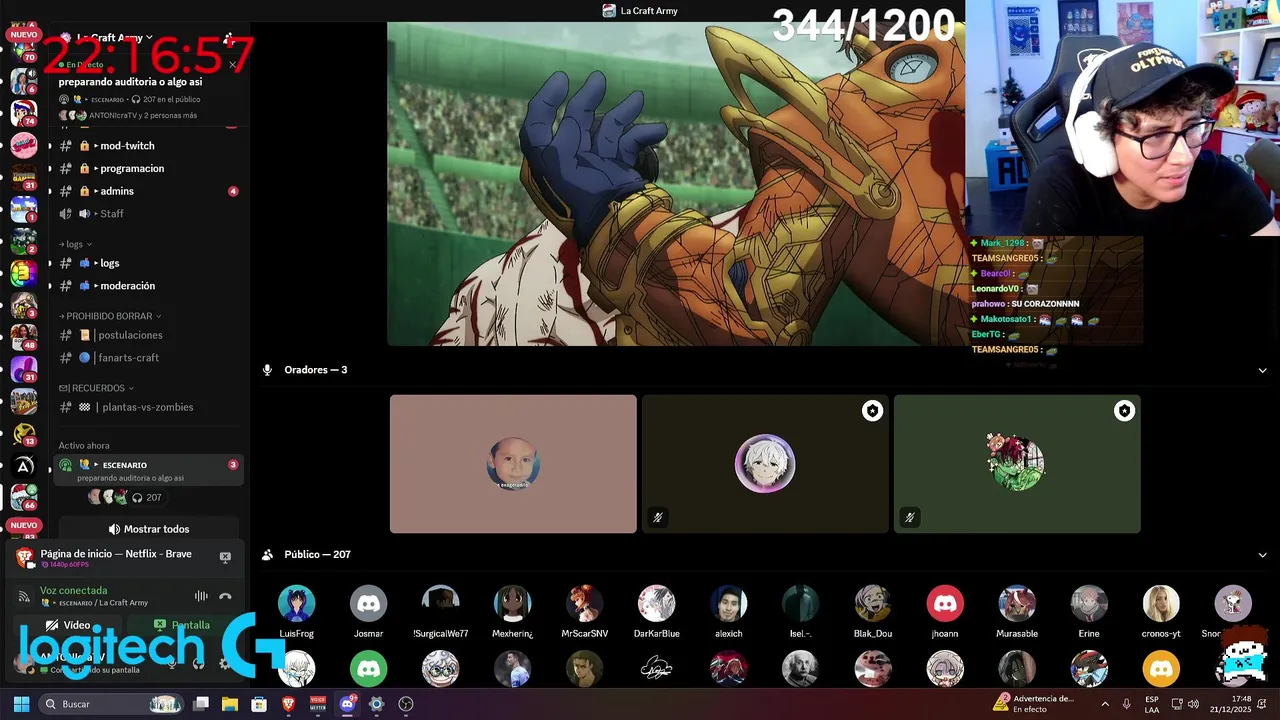1280x720 pixels.
Task: Jump to the top NUEVO unread pill
Action: pos(23,35)
